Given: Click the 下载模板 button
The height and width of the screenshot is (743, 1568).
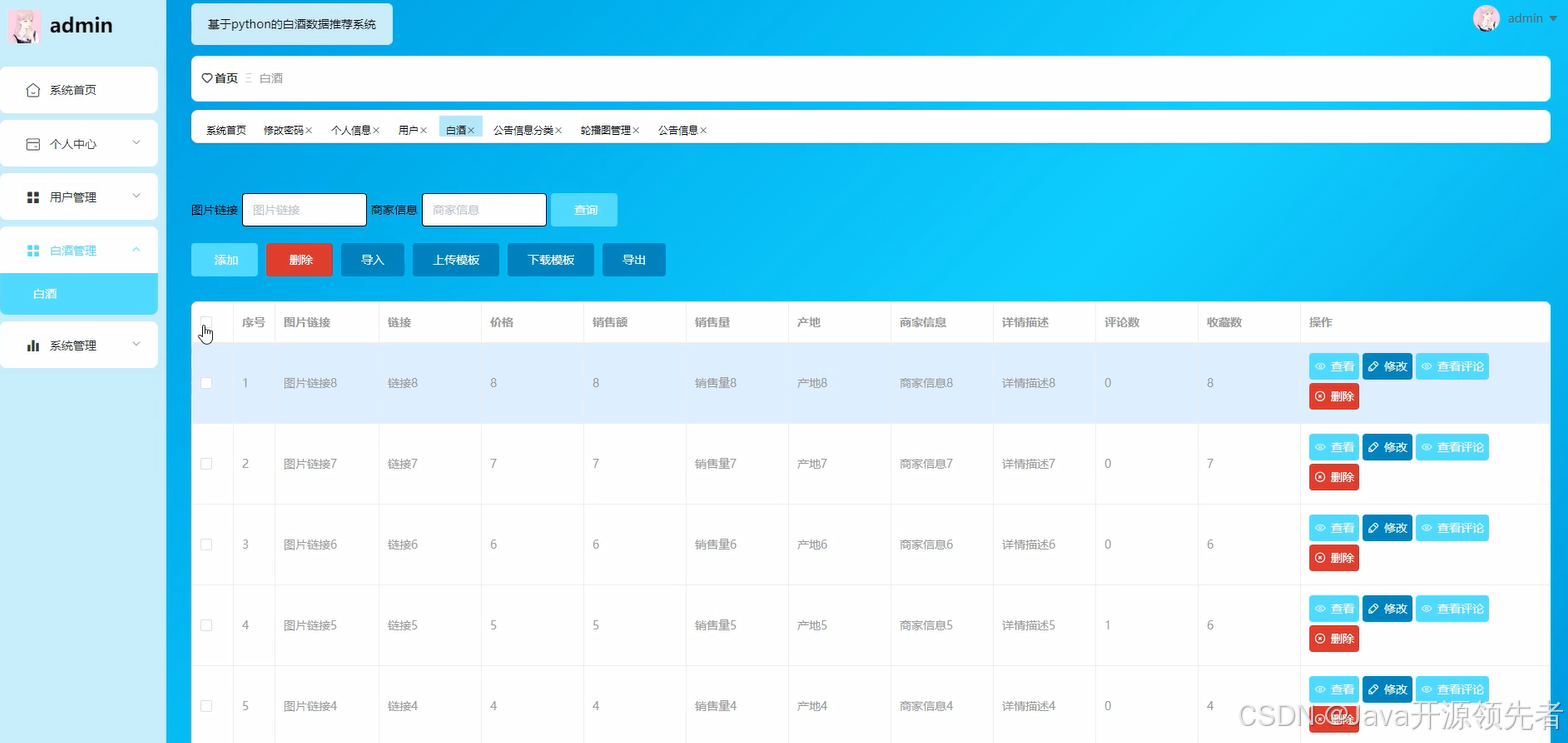Looking at the screenshot, I should click(551, 260).
